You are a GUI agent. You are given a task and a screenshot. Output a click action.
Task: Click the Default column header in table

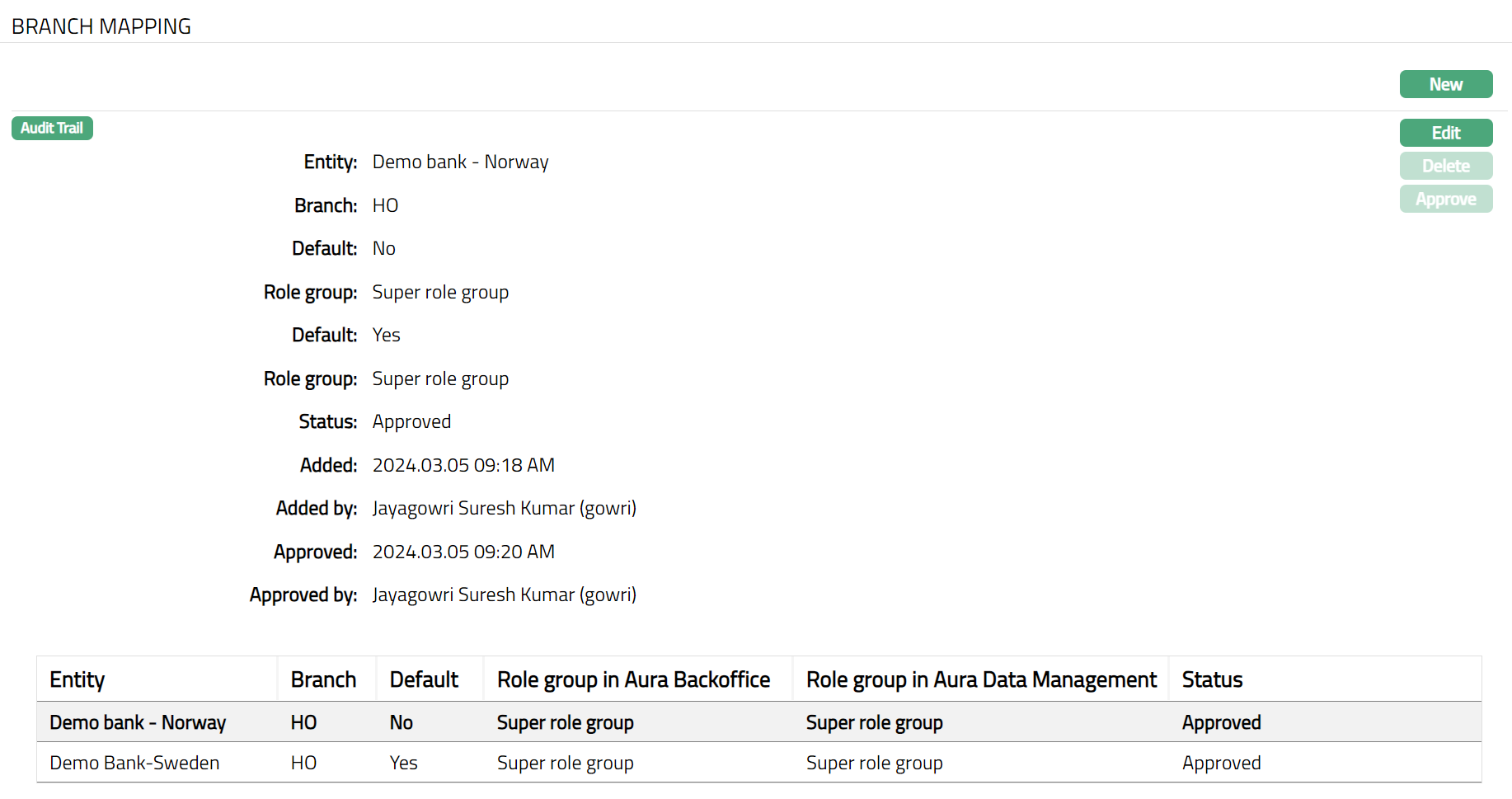click(424, 679)
